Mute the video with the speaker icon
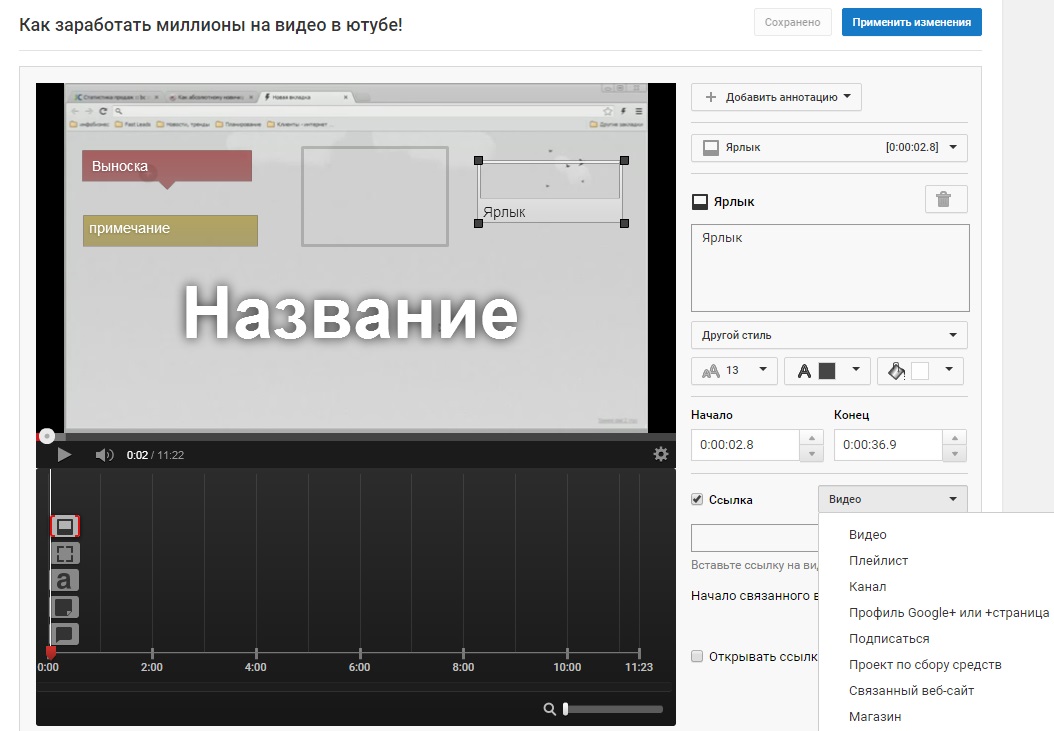Screen dimensions: 1054x731 [x=104, y=455]
